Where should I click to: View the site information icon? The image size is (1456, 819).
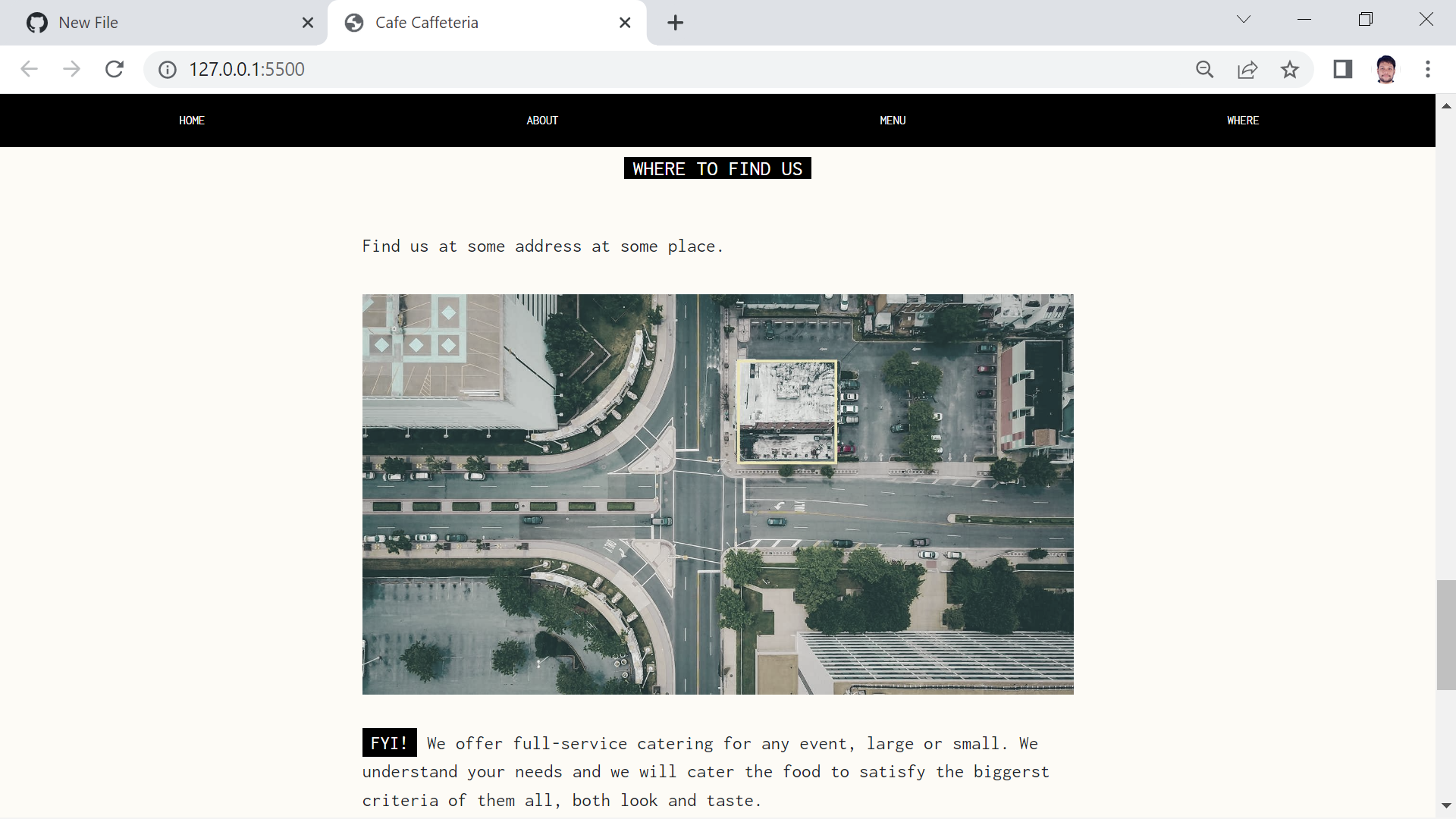[x=168, y=70]
